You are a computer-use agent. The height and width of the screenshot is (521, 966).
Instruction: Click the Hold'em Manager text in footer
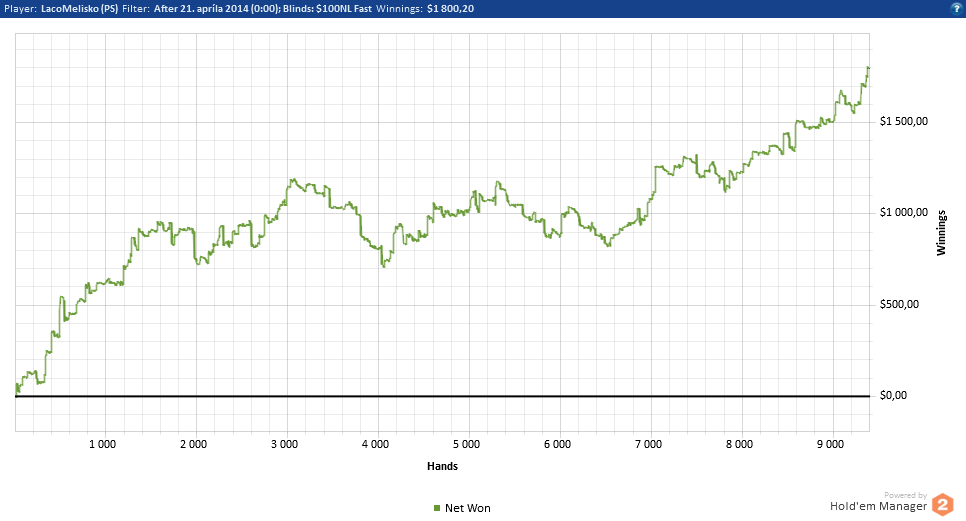click(x=878, y=506)
